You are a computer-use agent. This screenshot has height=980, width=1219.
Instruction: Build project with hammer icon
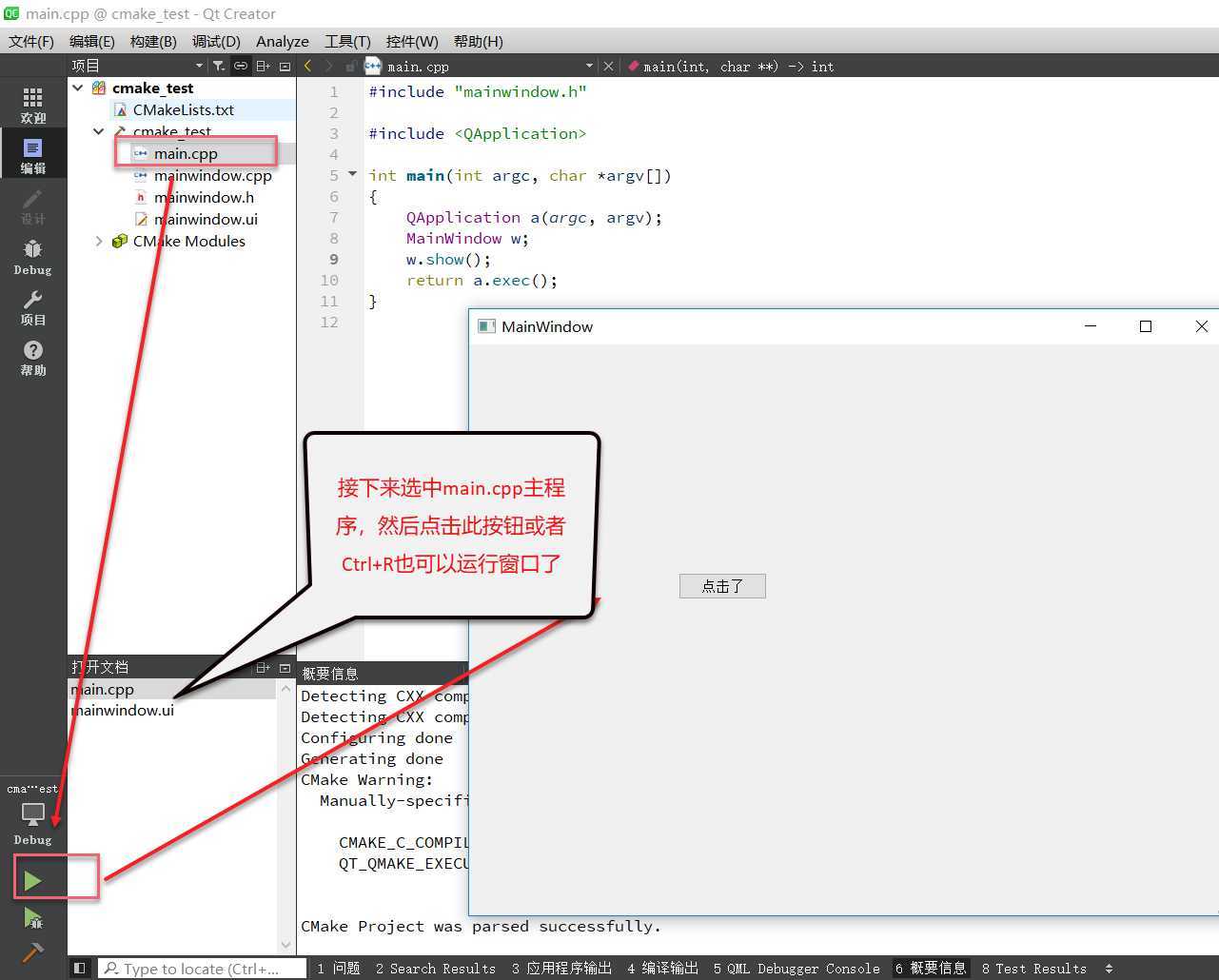pos(32,952)
